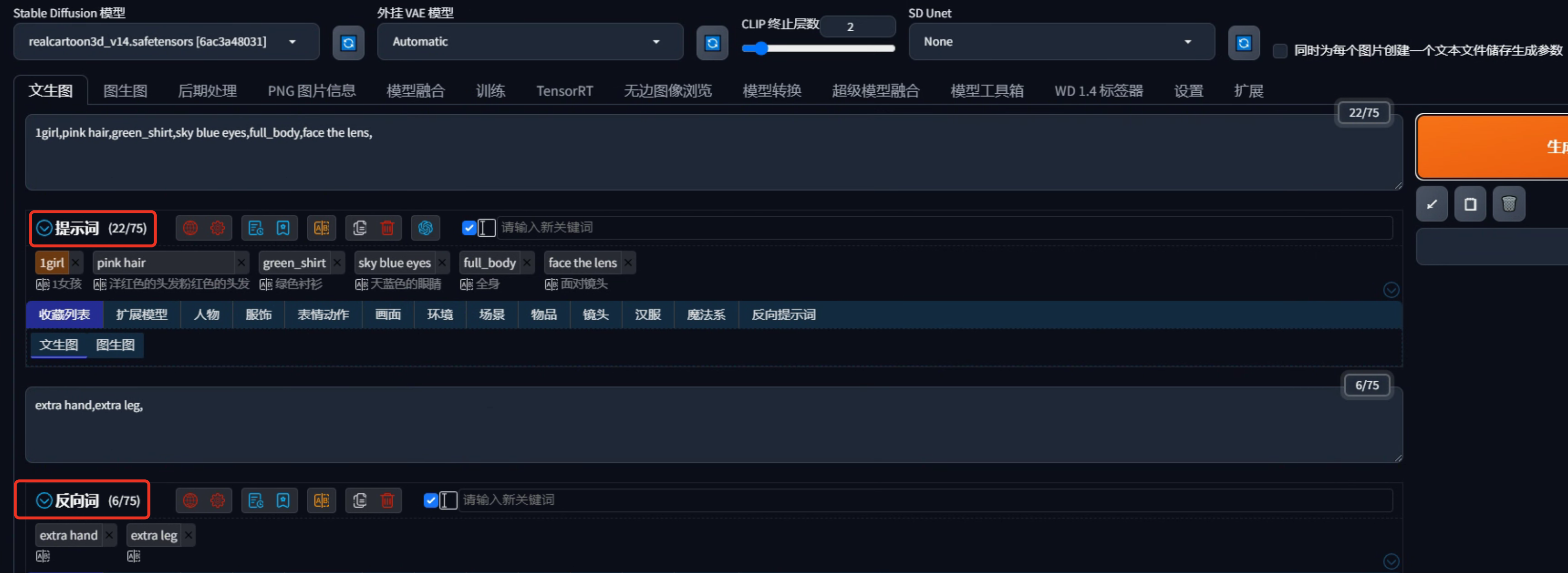The width and height of the screenshot is (1568, 573).
Task: Enable saving generation parameters to text file
Action: tap(1279, 51)
